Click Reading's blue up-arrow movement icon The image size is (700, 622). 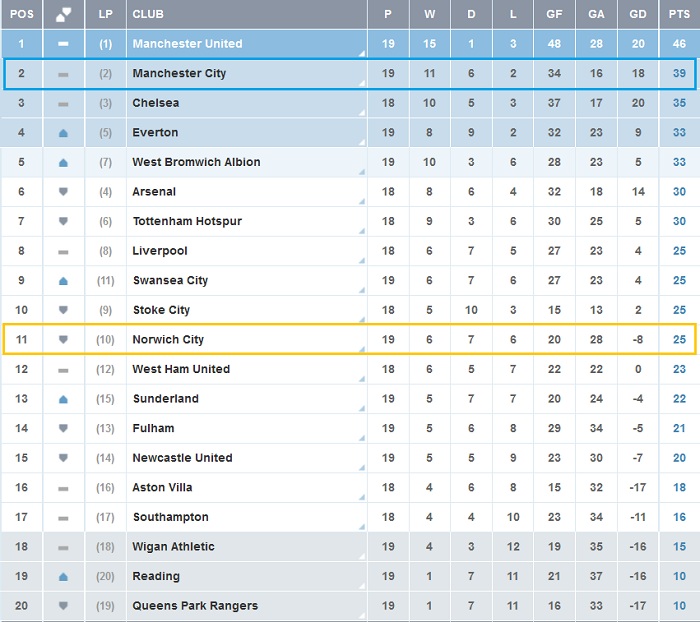[63, 577]
